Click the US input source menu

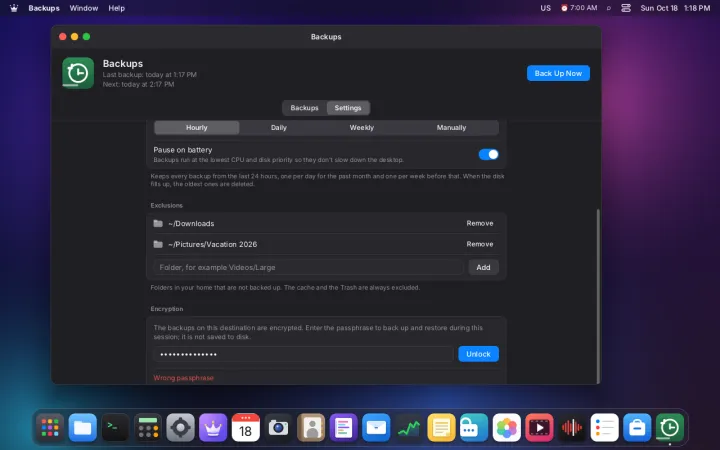546,8
